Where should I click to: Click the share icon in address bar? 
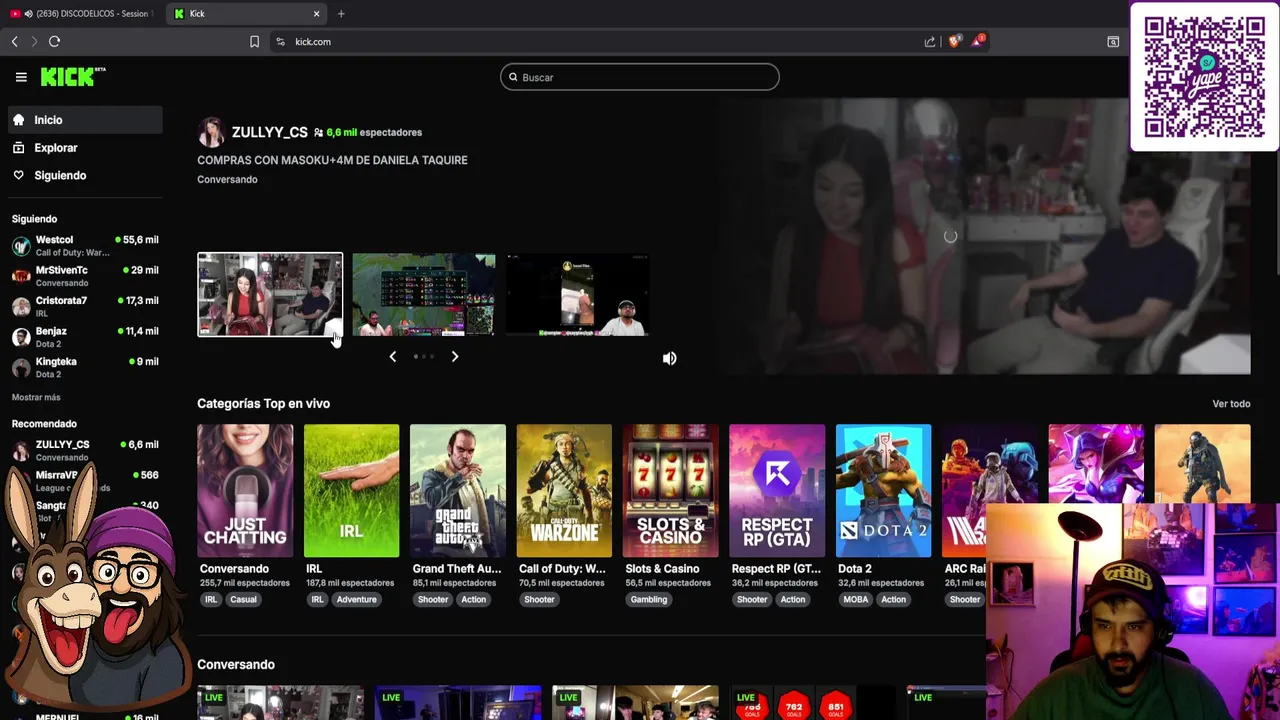(x=930, y=42)
